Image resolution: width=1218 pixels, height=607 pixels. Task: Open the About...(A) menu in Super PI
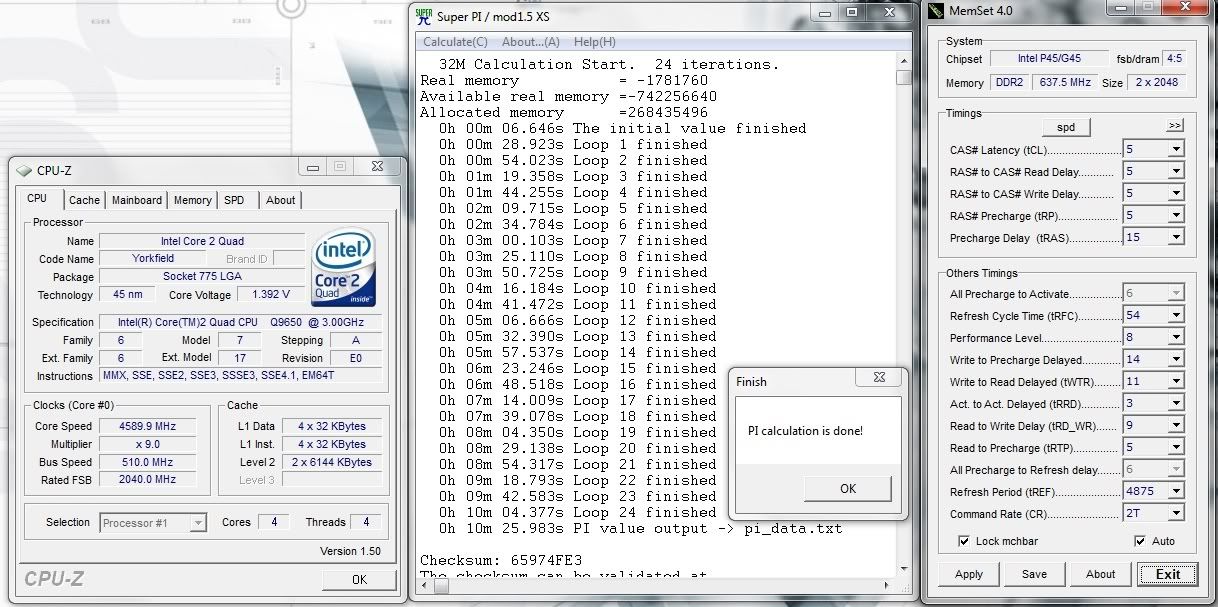coord(531,42)
